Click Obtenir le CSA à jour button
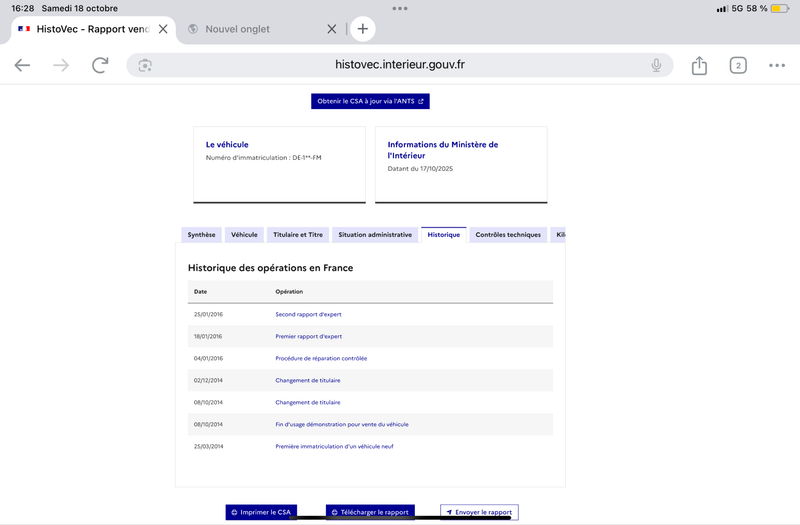 (x=370, y=101)
